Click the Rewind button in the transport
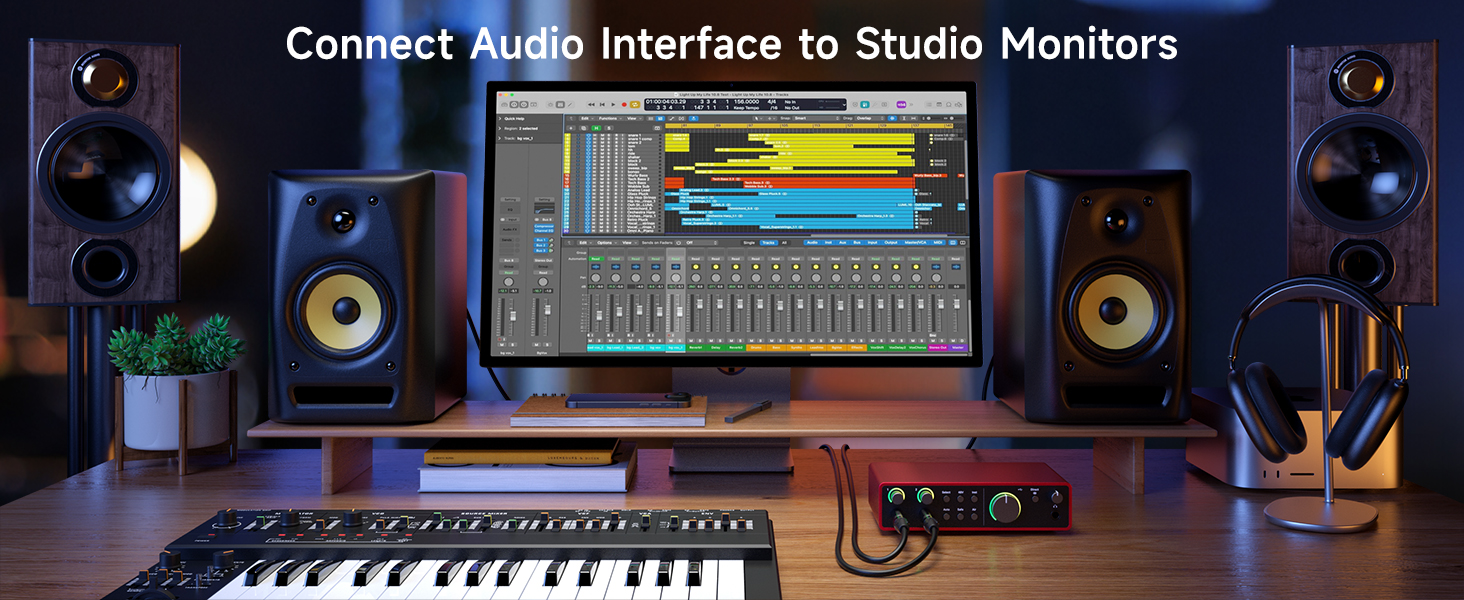The width and height of the screenshot is (1464, 600). (590, 104)
